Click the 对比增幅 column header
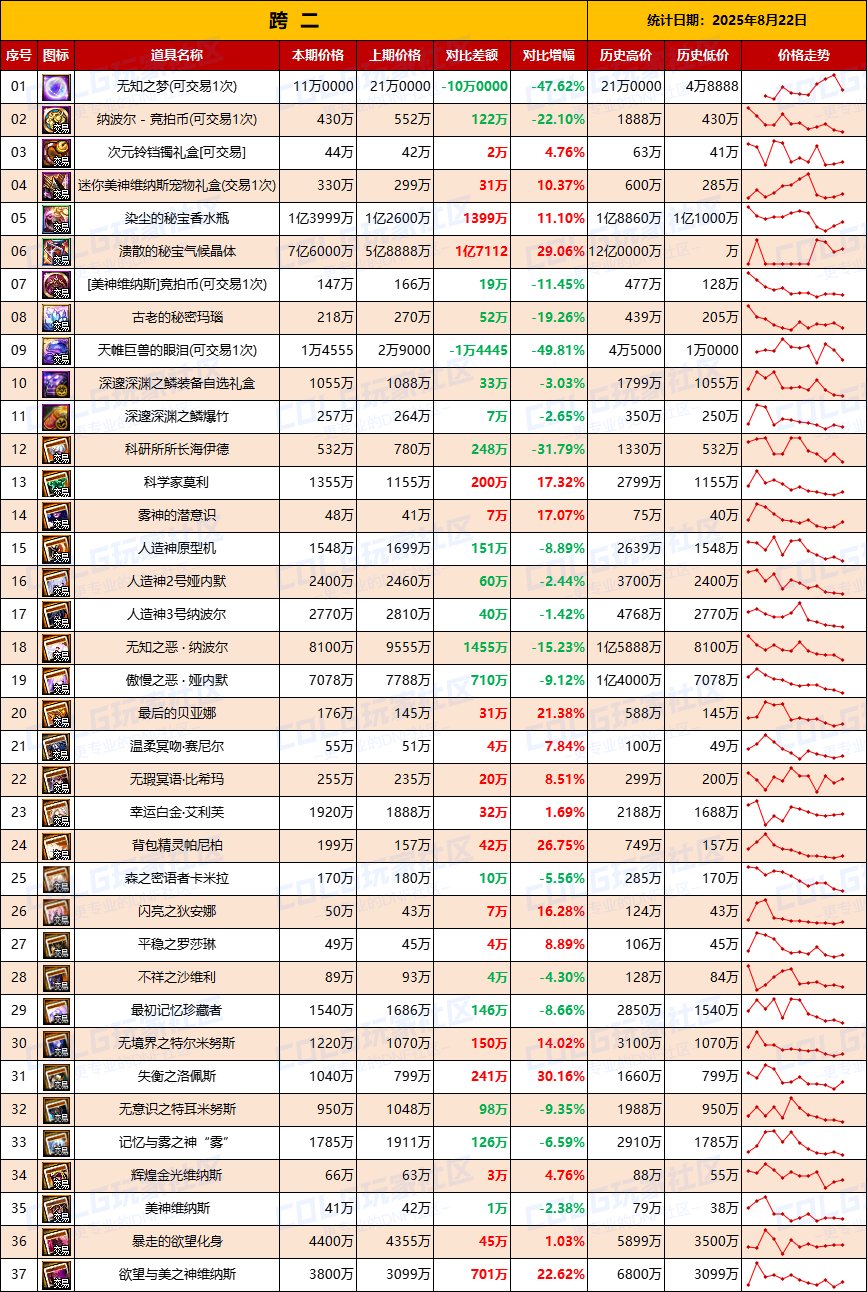This screenshot has width=867, height=1292. click(x=549, y=56)
